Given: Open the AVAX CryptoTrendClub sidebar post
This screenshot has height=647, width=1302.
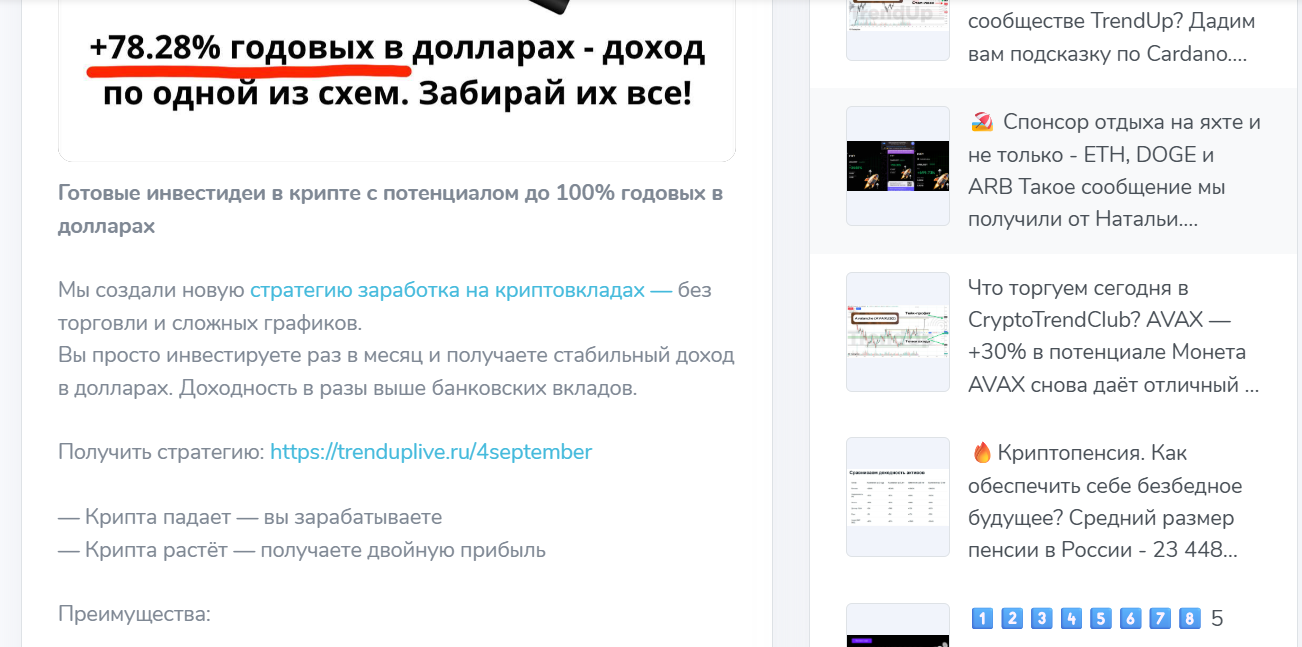Looking at the screenshot, I should [1115, 331].
